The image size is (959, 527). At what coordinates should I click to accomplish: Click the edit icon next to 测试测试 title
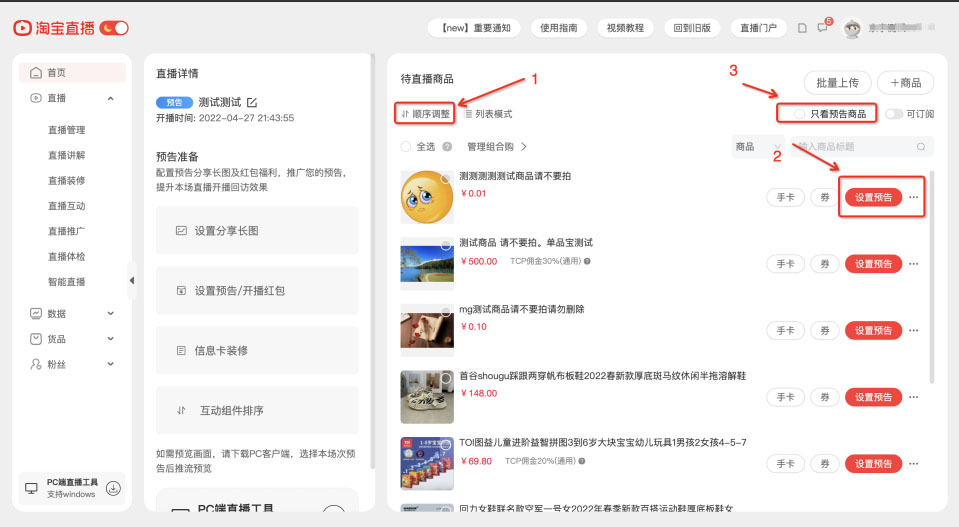(252, 102)
